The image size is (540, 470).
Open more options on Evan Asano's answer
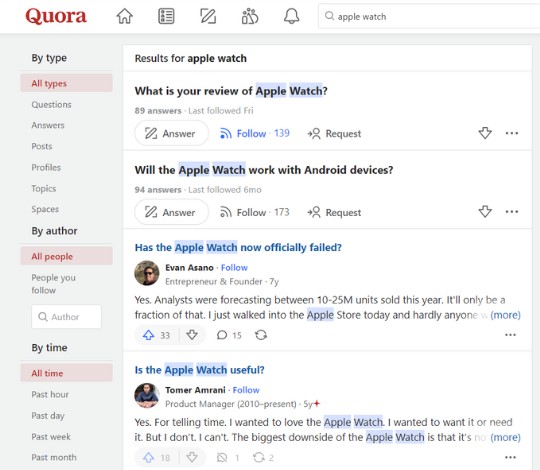pyautogui.click(x=510, y=335)
